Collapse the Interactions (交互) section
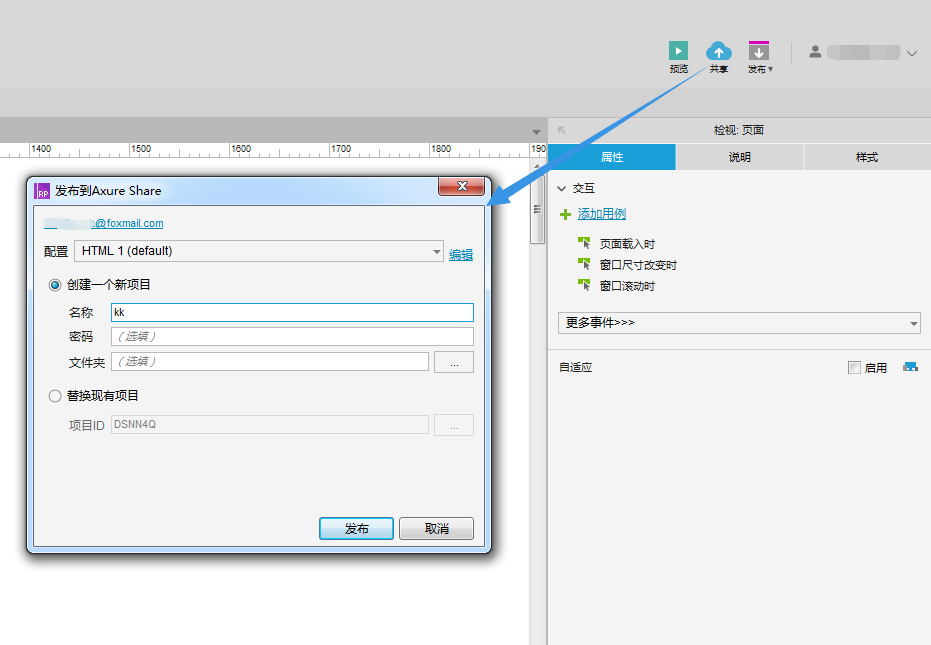Screen dimensions: 931x645 point(562,188)
